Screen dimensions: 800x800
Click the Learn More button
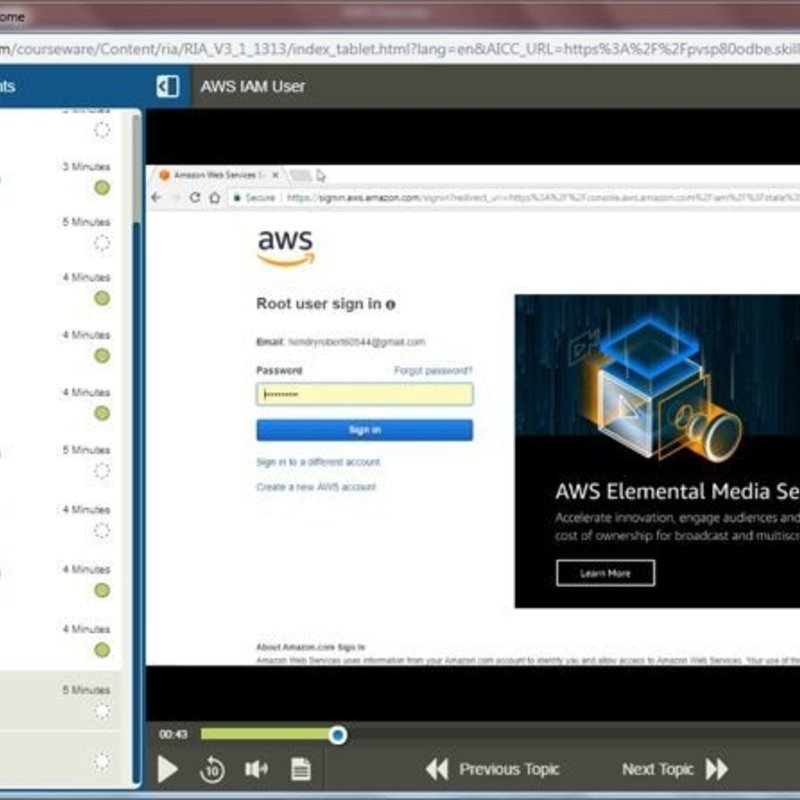[x=606, y=573]
